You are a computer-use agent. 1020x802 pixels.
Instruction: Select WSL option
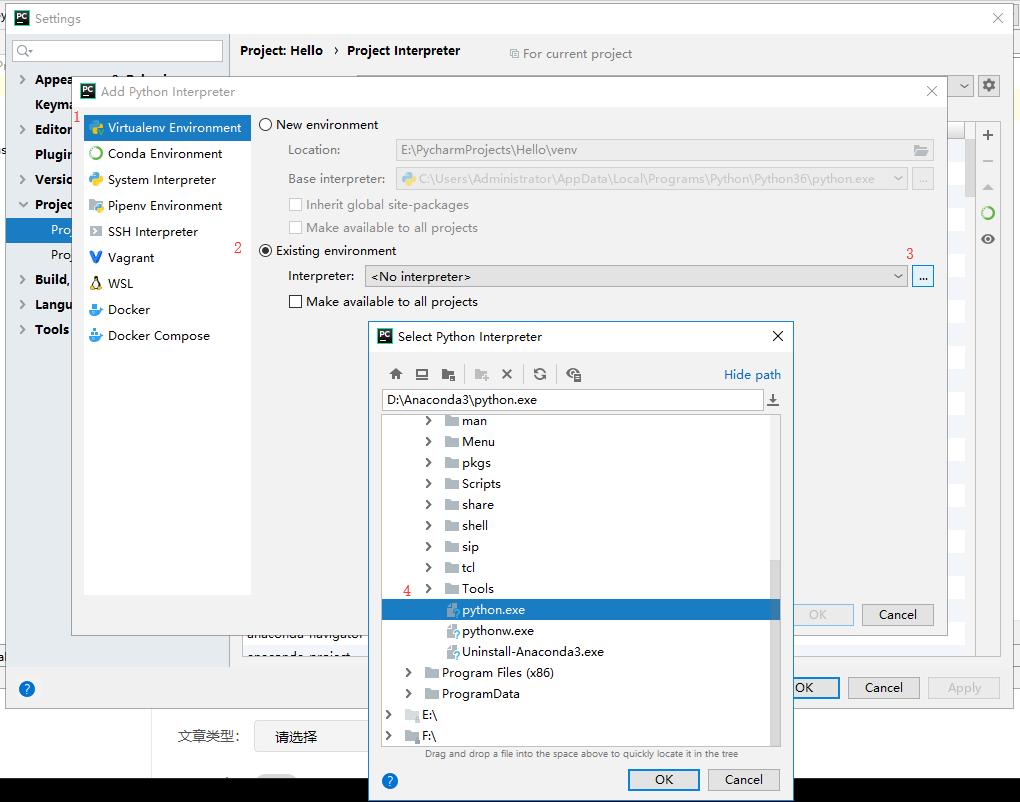point(167,284)
